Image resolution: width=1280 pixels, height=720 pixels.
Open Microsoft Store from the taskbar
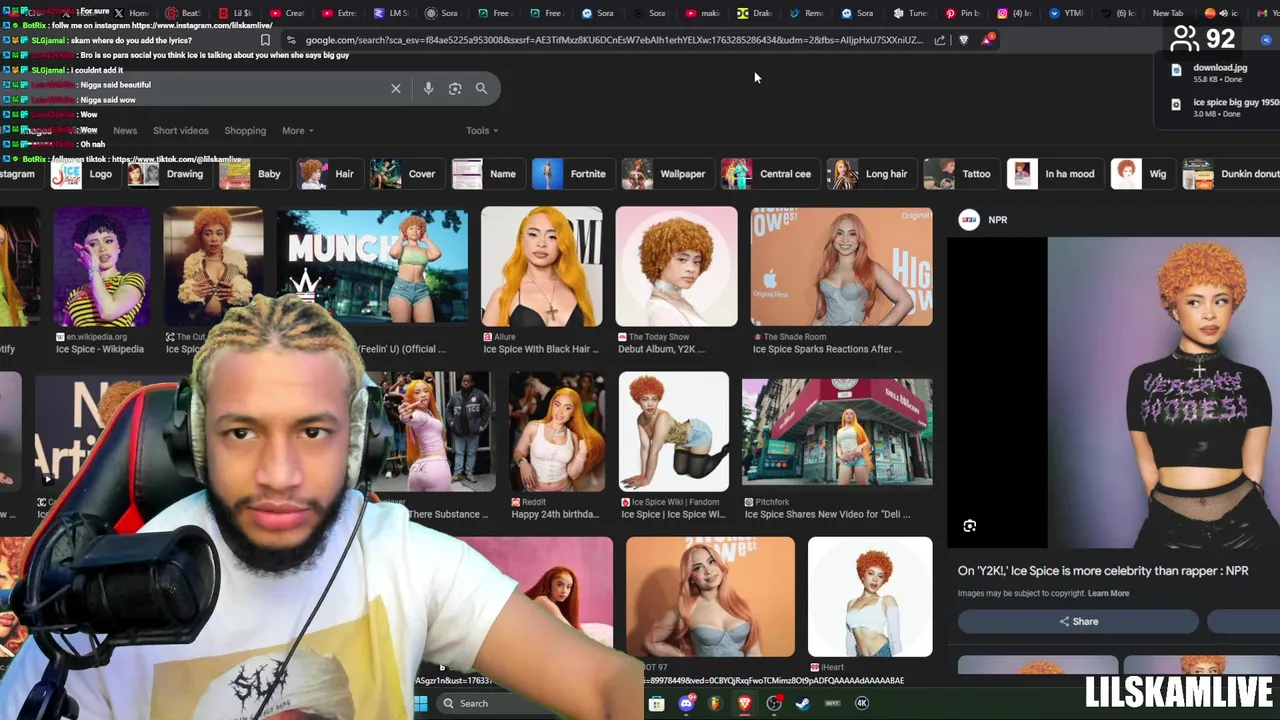click(x=656, y=704)
